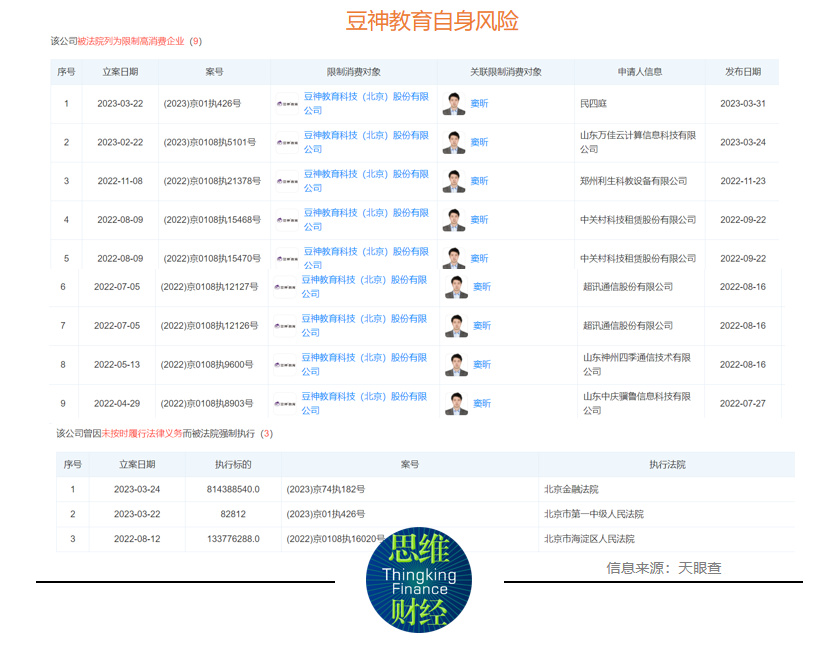This screenshot has height=645, width=838.
Task: Click source note 信息来源：天眼查
Action: [x=664, y=568]
